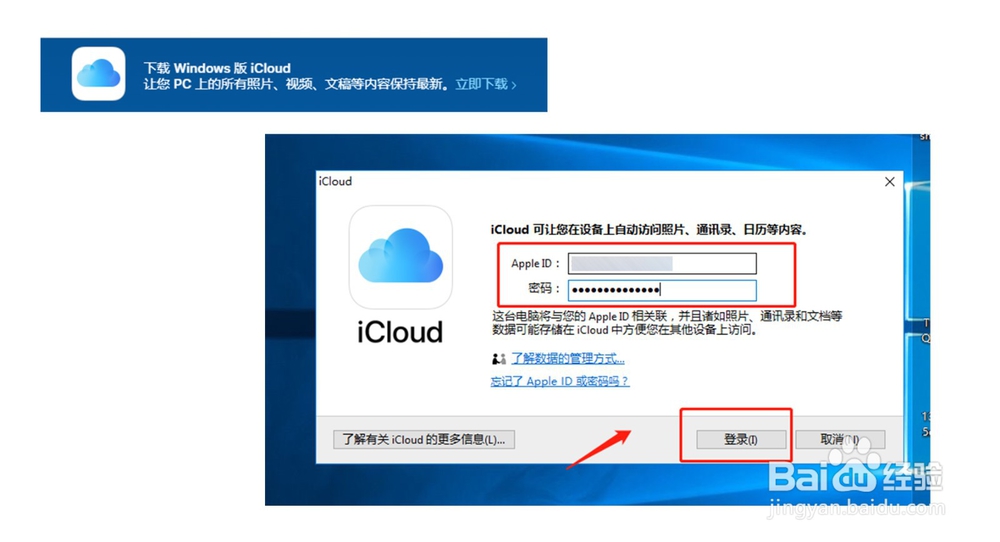Click the iCloud 可让您在设备上自动访问 description line
Screen dimensions: 1000x542
(x=649, y=230)
